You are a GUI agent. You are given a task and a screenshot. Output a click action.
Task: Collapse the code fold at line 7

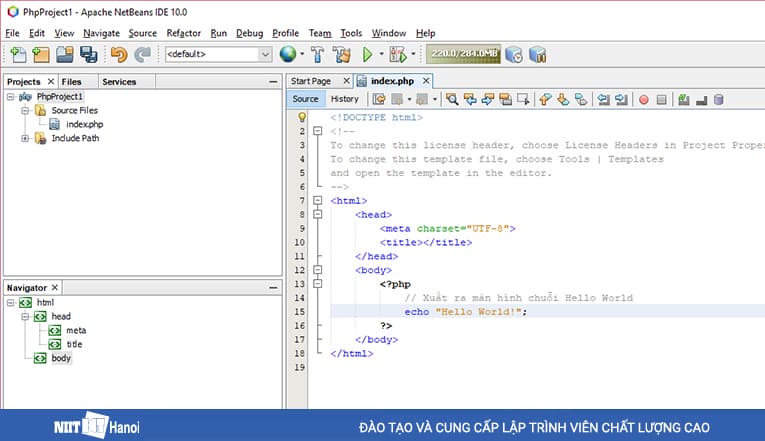318,200
